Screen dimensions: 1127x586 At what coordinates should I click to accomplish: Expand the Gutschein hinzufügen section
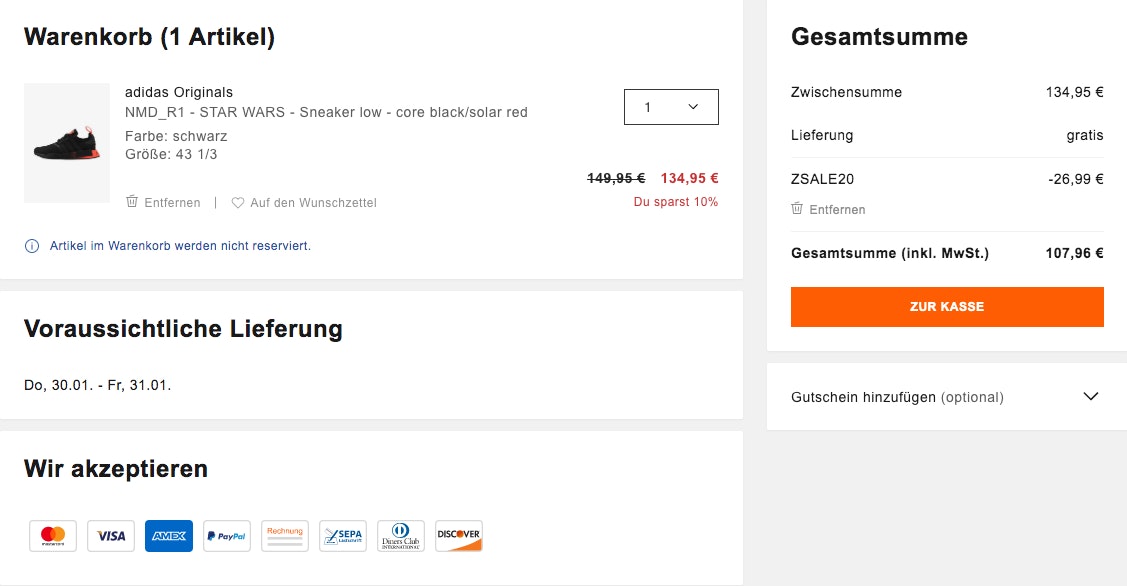click(897, 397)
